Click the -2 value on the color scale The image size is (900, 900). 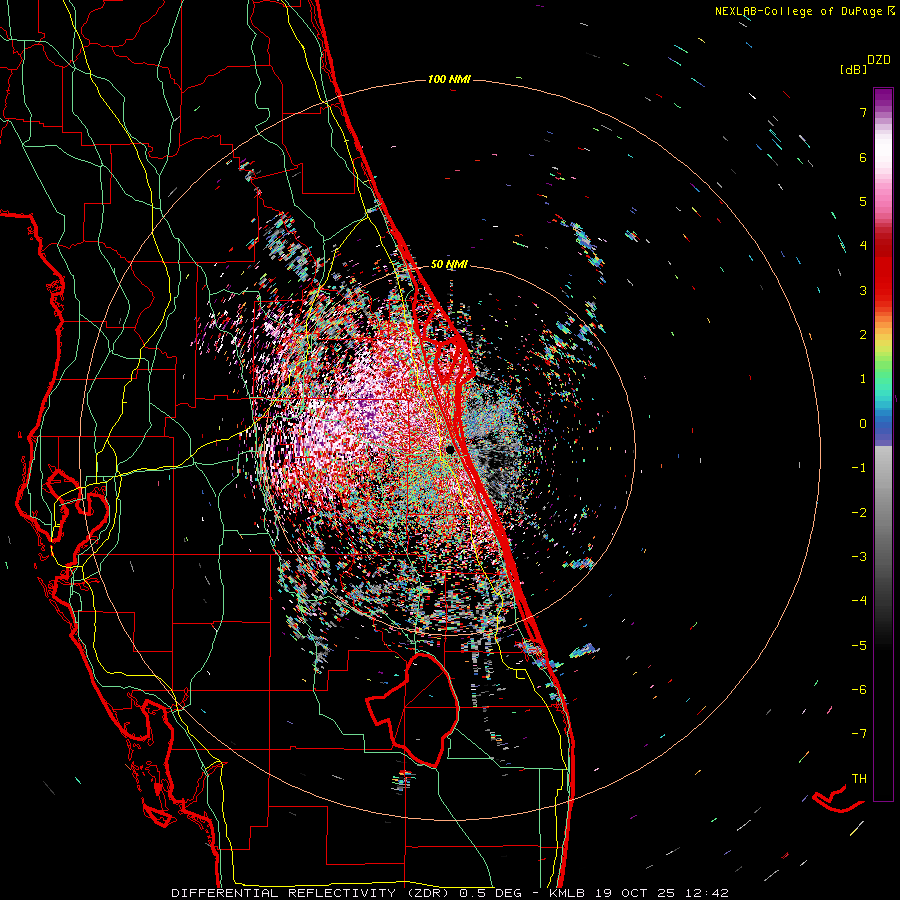coord(859,513)
